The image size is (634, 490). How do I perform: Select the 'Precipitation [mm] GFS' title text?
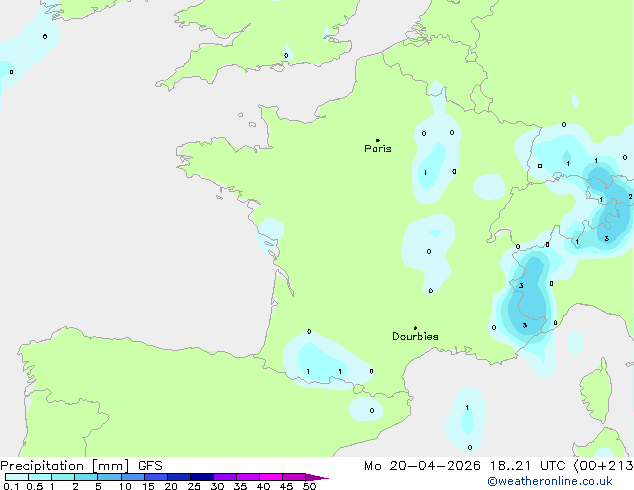point(81,466)
